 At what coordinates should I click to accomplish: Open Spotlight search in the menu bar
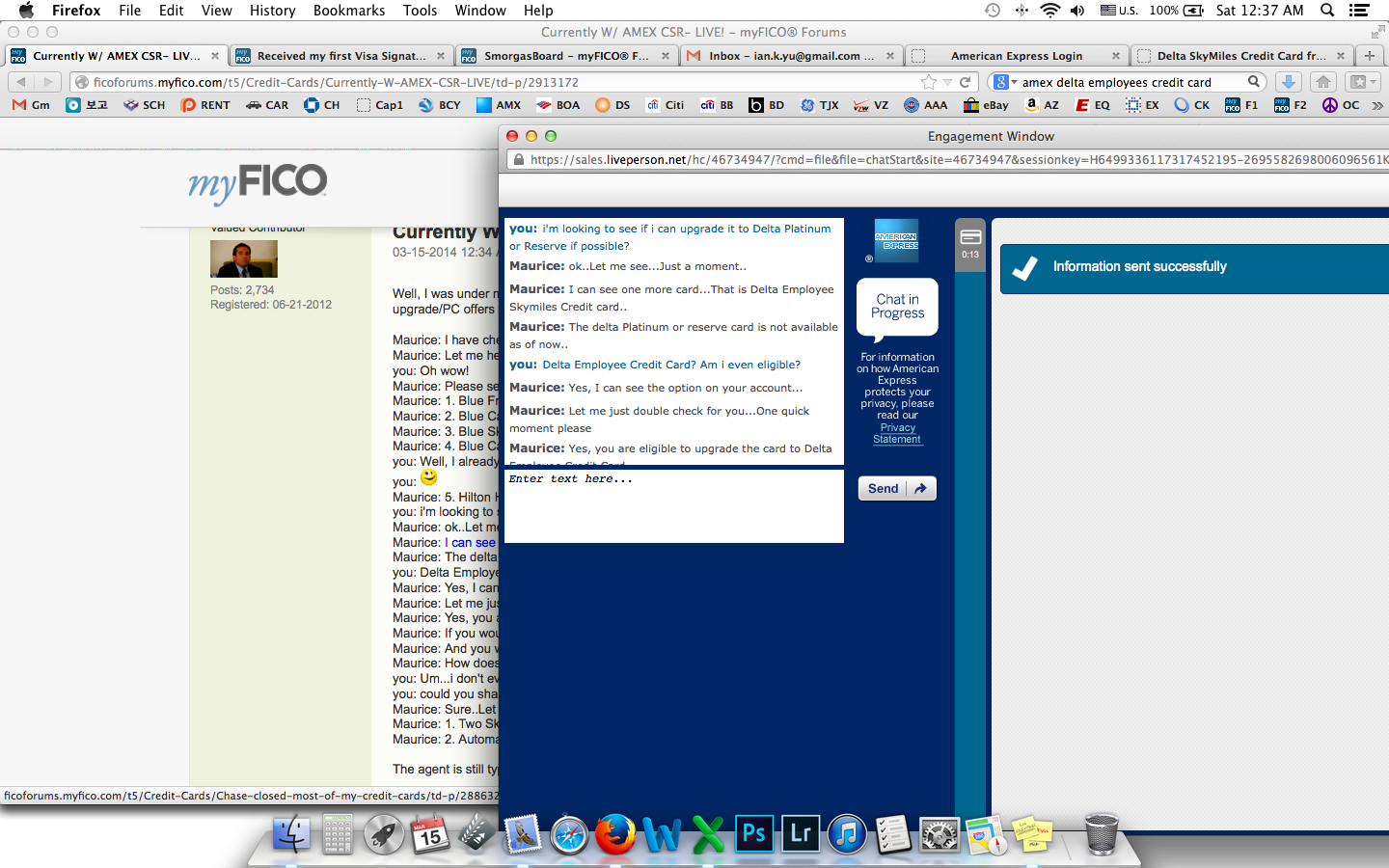[1327, 11]
